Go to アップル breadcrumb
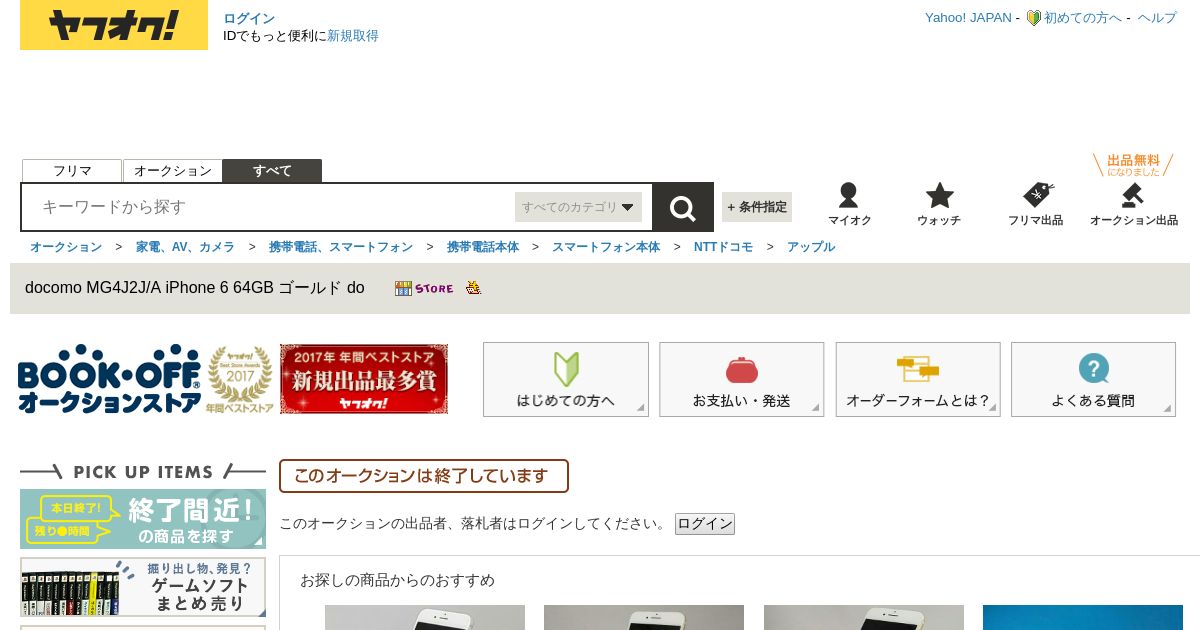1200x630 pixels. [x=811, y=247]
